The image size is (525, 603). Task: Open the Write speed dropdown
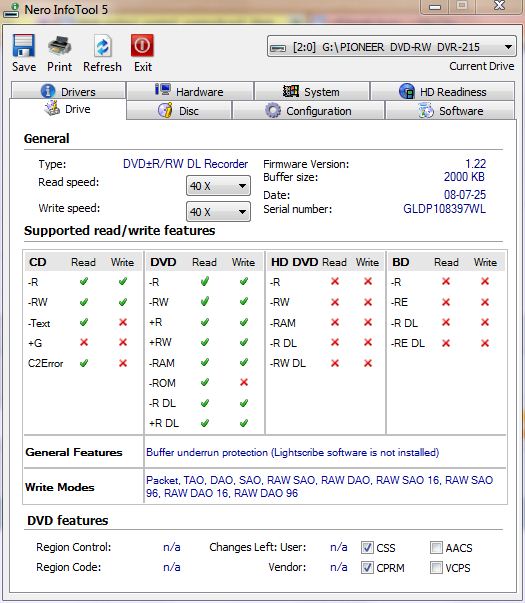tap(218, 212)
